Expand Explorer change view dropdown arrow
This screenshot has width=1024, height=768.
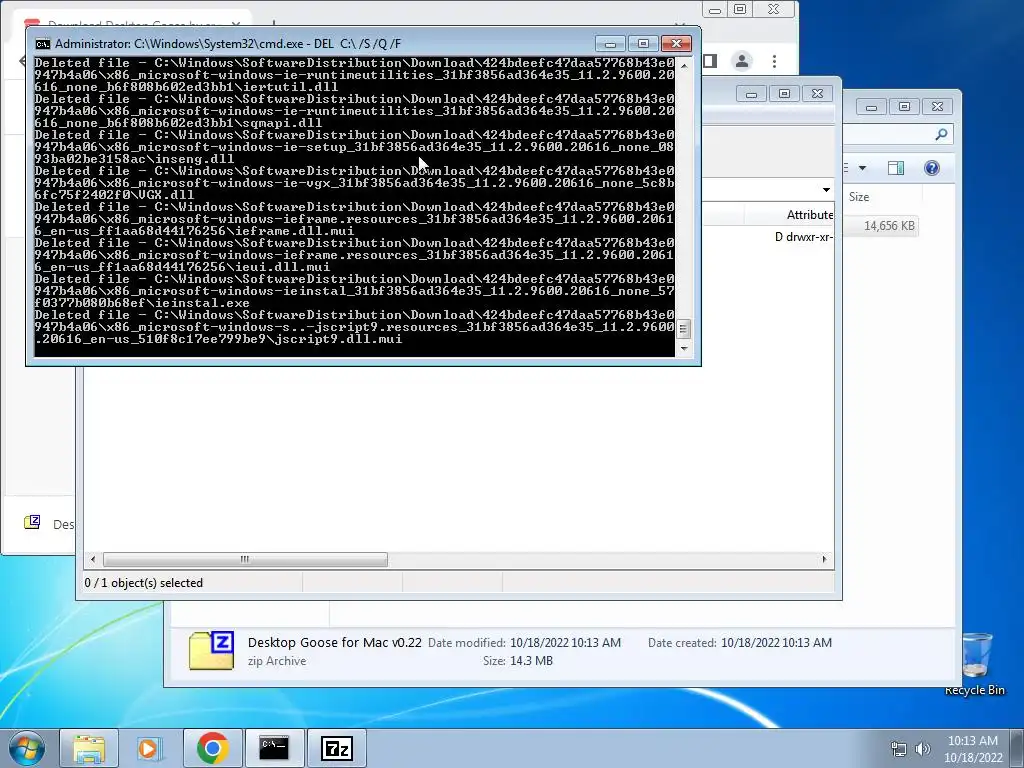point(862,168)
